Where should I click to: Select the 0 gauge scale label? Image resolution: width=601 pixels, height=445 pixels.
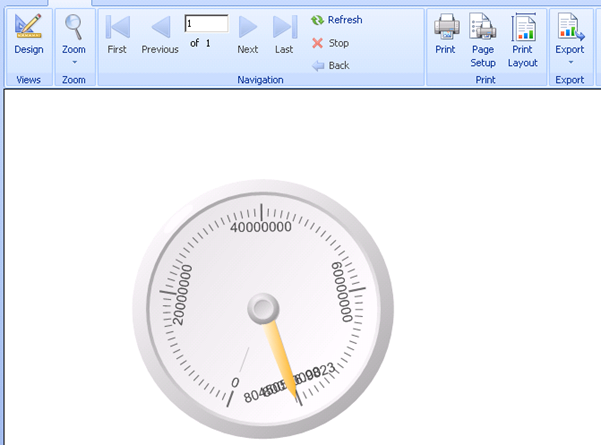235,382
